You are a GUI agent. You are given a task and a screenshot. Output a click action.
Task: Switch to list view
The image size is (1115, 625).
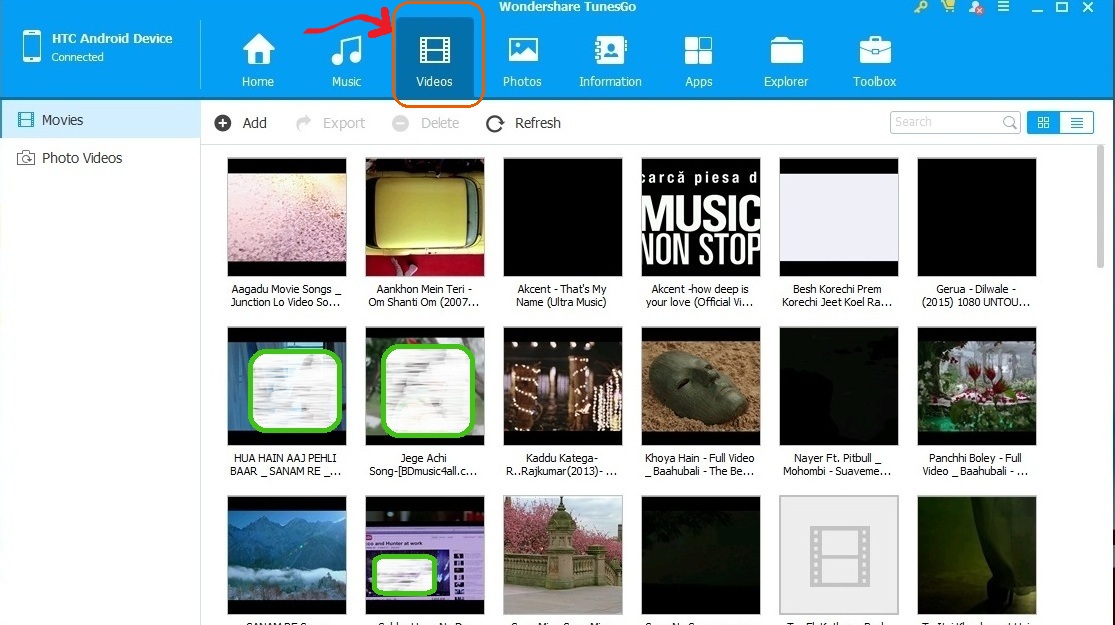tap(1076, 123)
